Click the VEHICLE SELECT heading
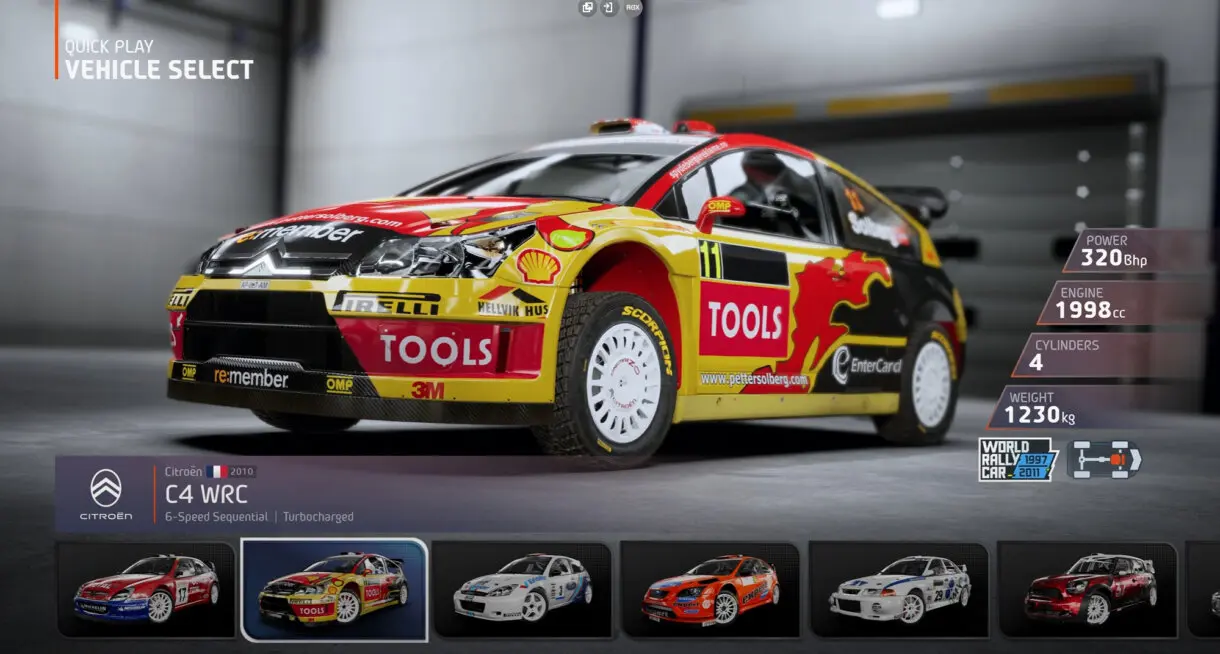This screenshot has width=1220, height=654. pyautogui.click(x=159, y=70)
